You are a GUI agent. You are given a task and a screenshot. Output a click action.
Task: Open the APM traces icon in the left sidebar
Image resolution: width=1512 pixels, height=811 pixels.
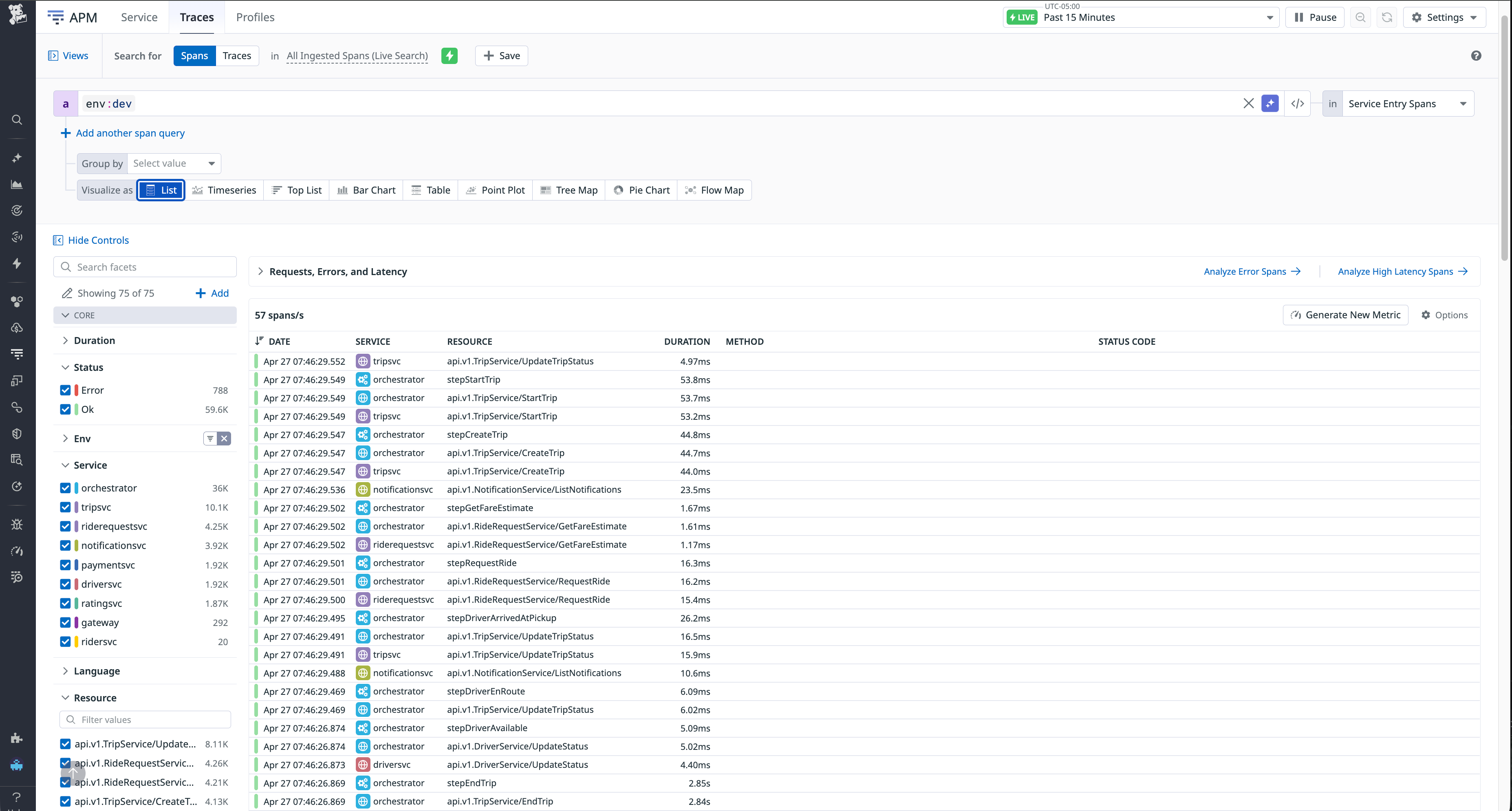[x=17, y=354]
